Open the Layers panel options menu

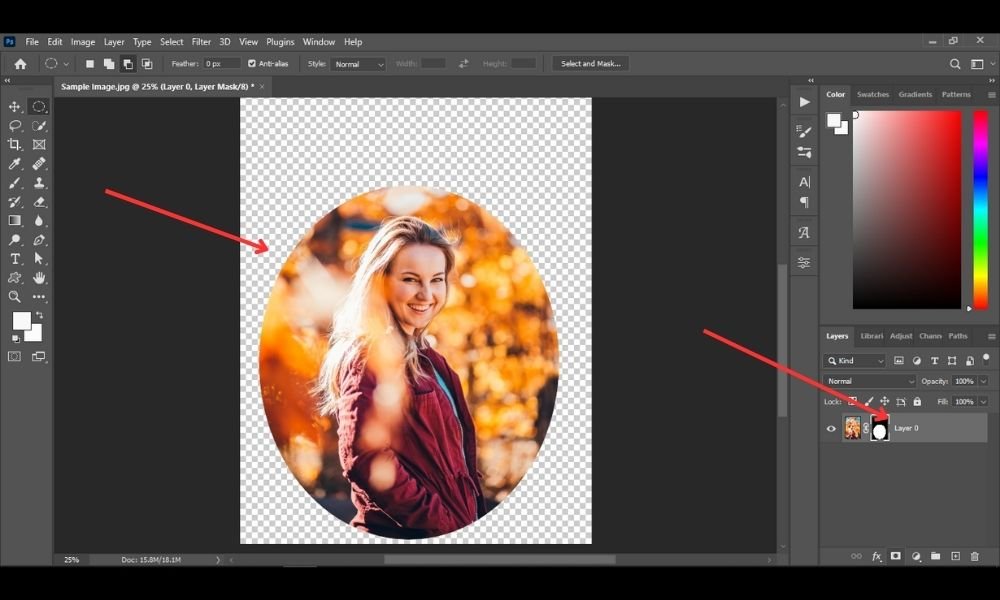(992, 336)
